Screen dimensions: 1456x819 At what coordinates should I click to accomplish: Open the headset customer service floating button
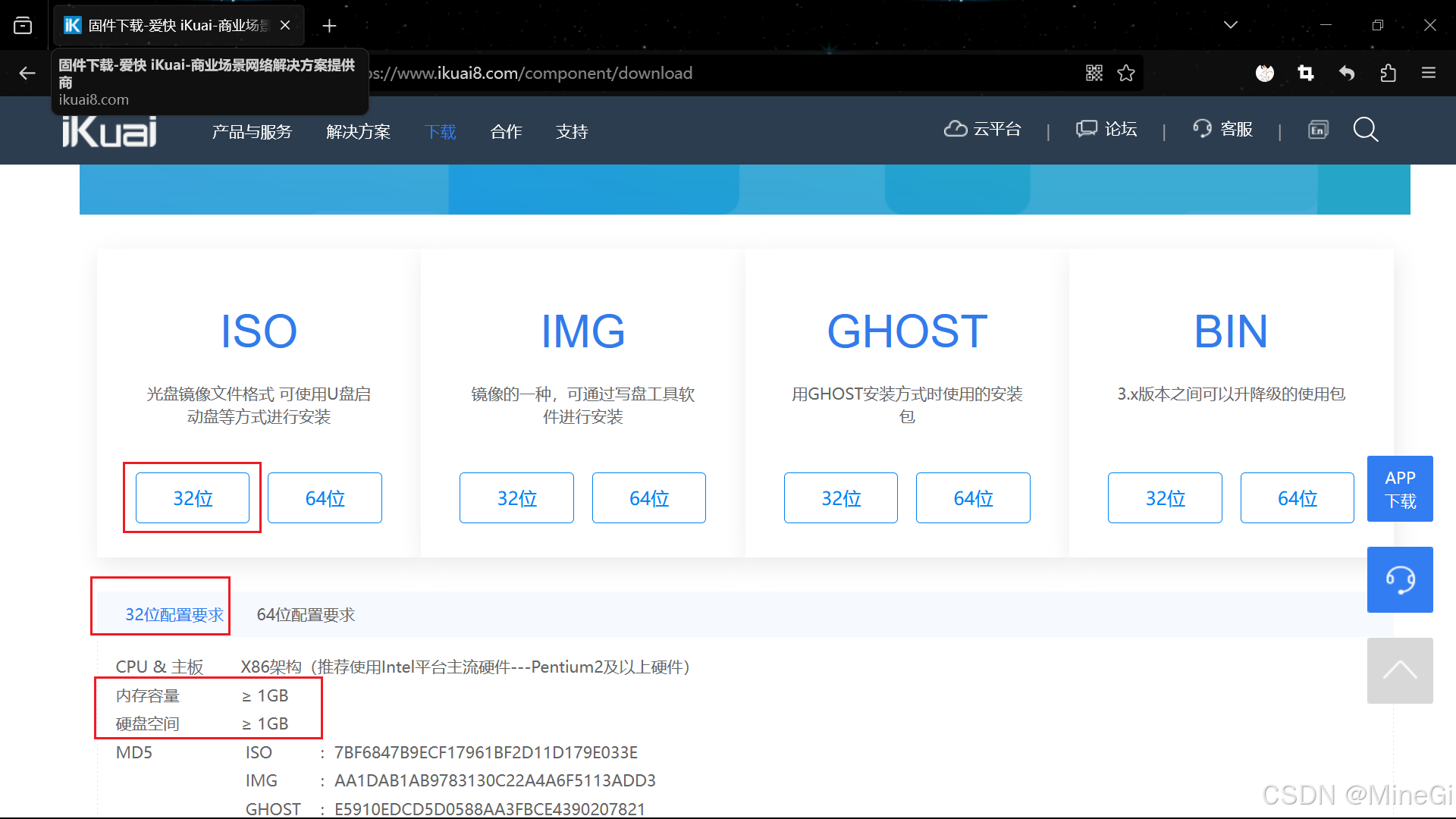1400,579
